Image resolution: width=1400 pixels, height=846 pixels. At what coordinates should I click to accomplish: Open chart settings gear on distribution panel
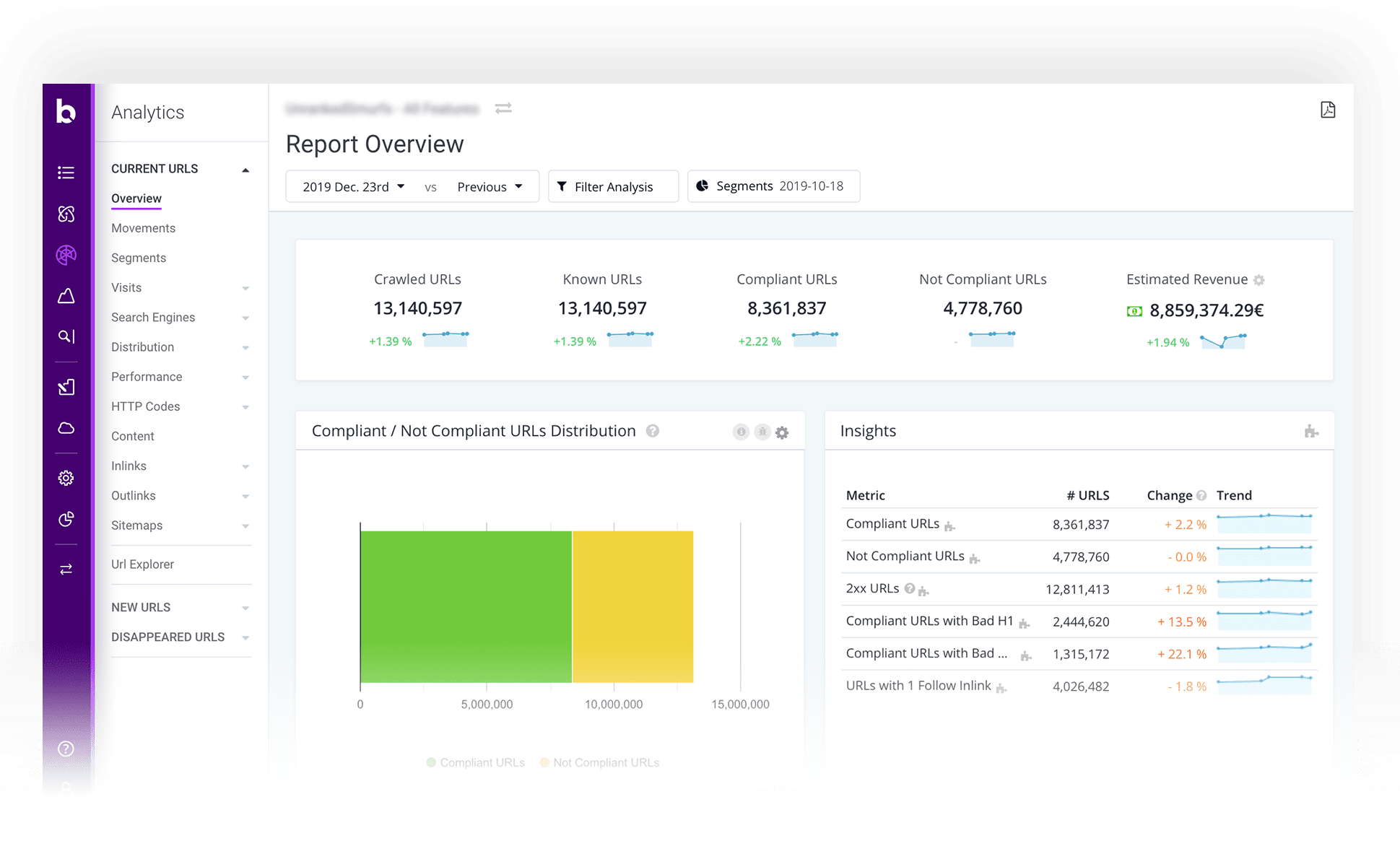tap(782, 432)
